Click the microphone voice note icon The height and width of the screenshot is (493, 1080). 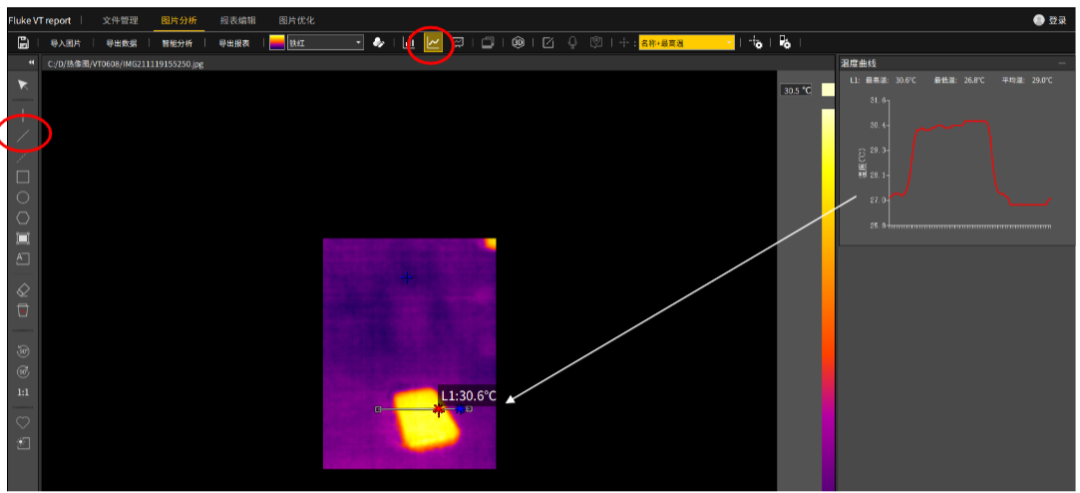[x=572, y=43]
